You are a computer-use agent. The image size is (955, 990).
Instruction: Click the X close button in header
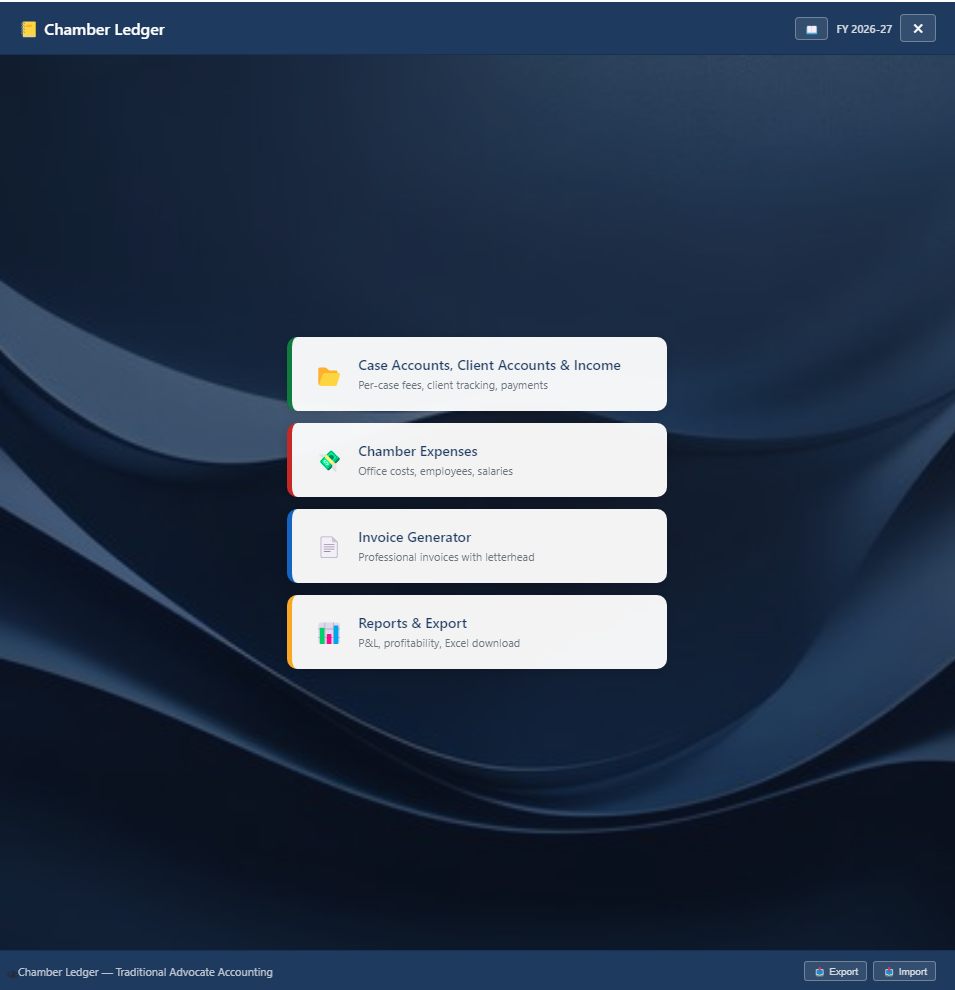click(x=918, y=28)
